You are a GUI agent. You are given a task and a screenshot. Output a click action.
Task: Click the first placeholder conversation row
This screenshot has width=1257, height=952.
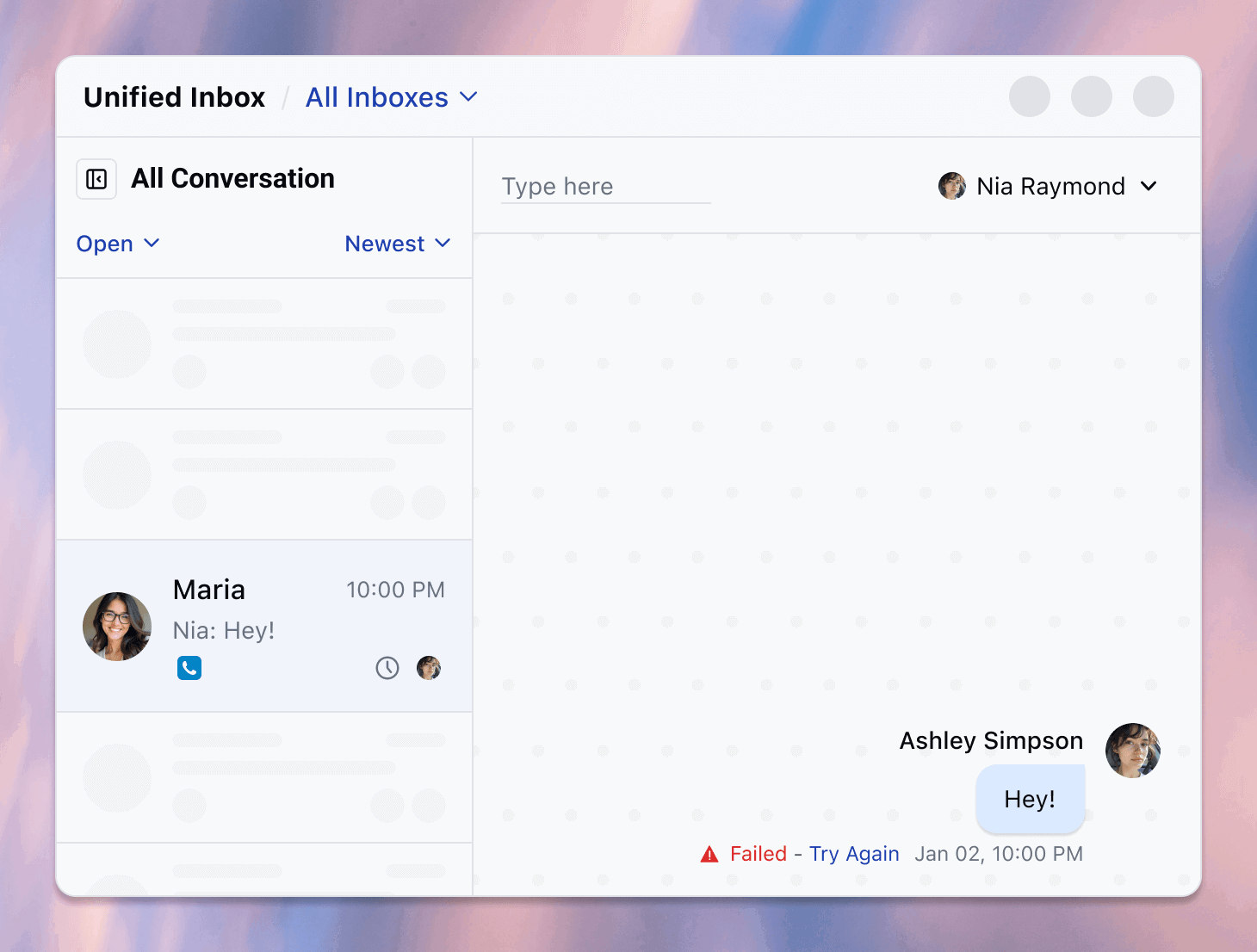(x=264, y=343)
